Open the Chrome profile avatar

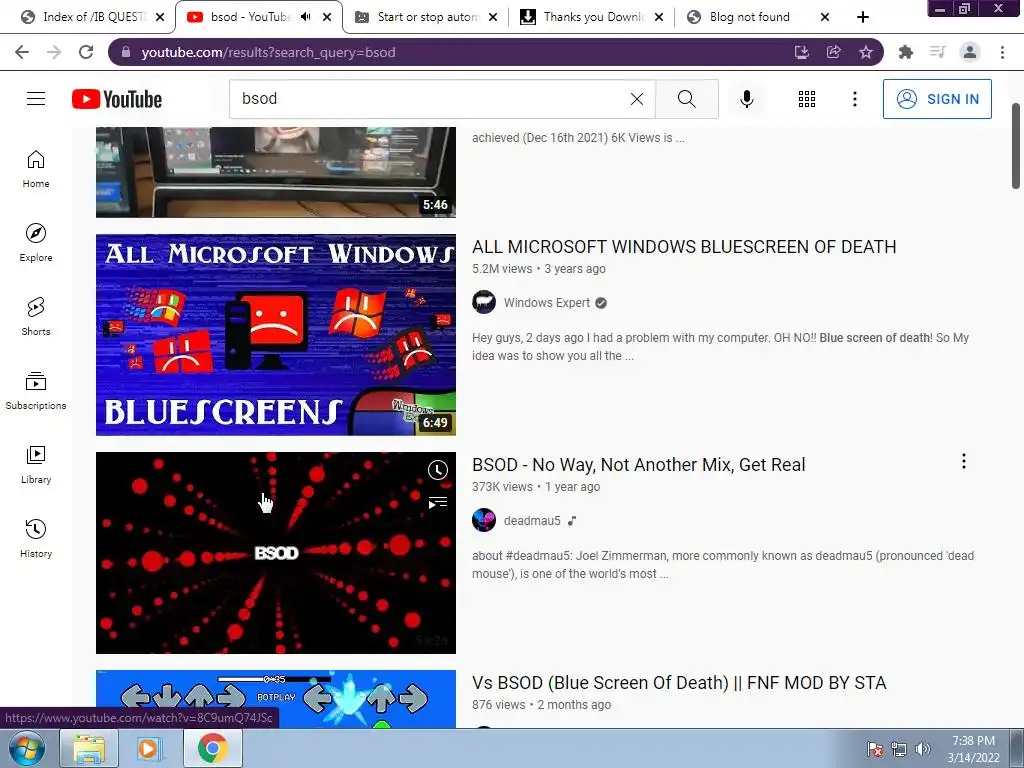pyautogui.click(x=970, y=52)
